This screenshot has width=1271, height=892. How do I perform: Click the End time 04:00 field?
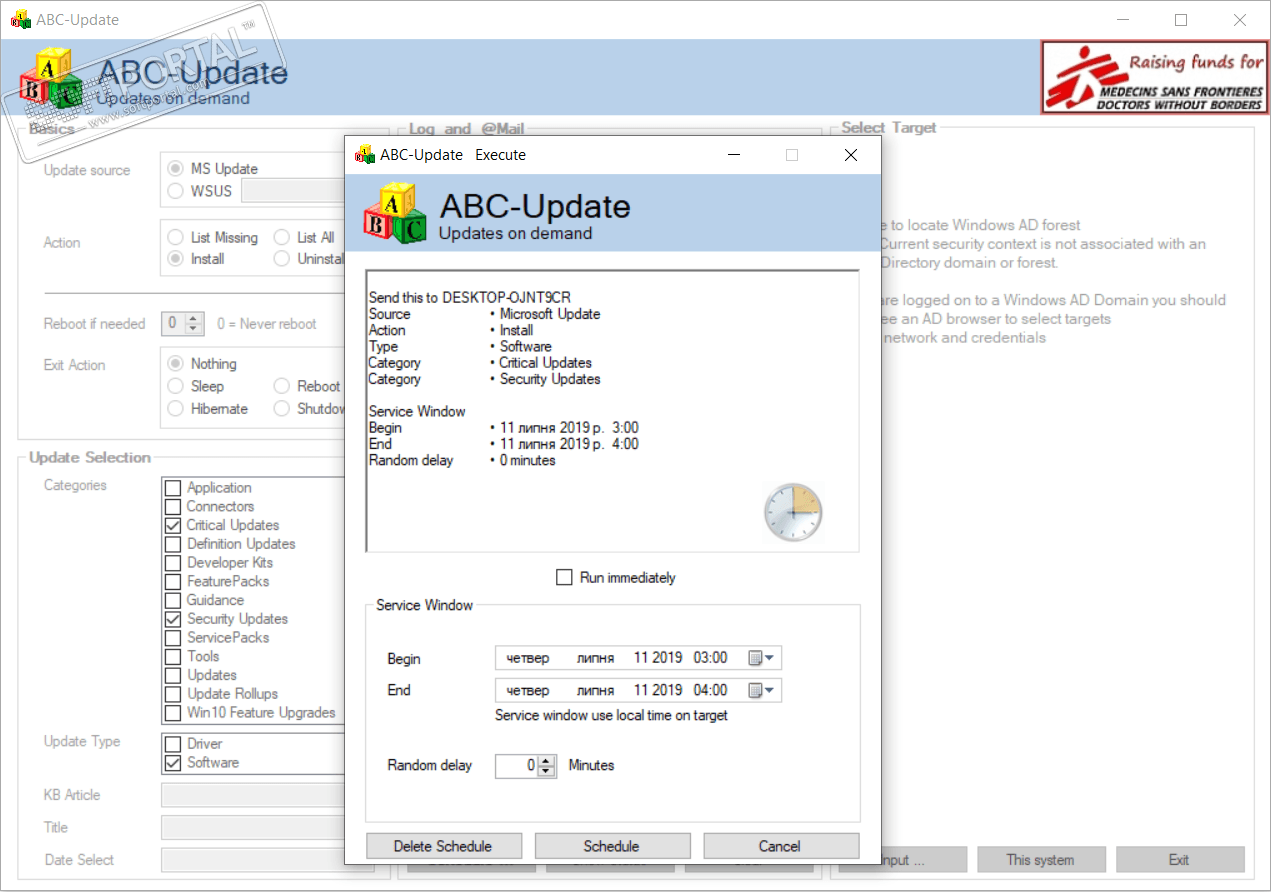(x=710, y=690)
